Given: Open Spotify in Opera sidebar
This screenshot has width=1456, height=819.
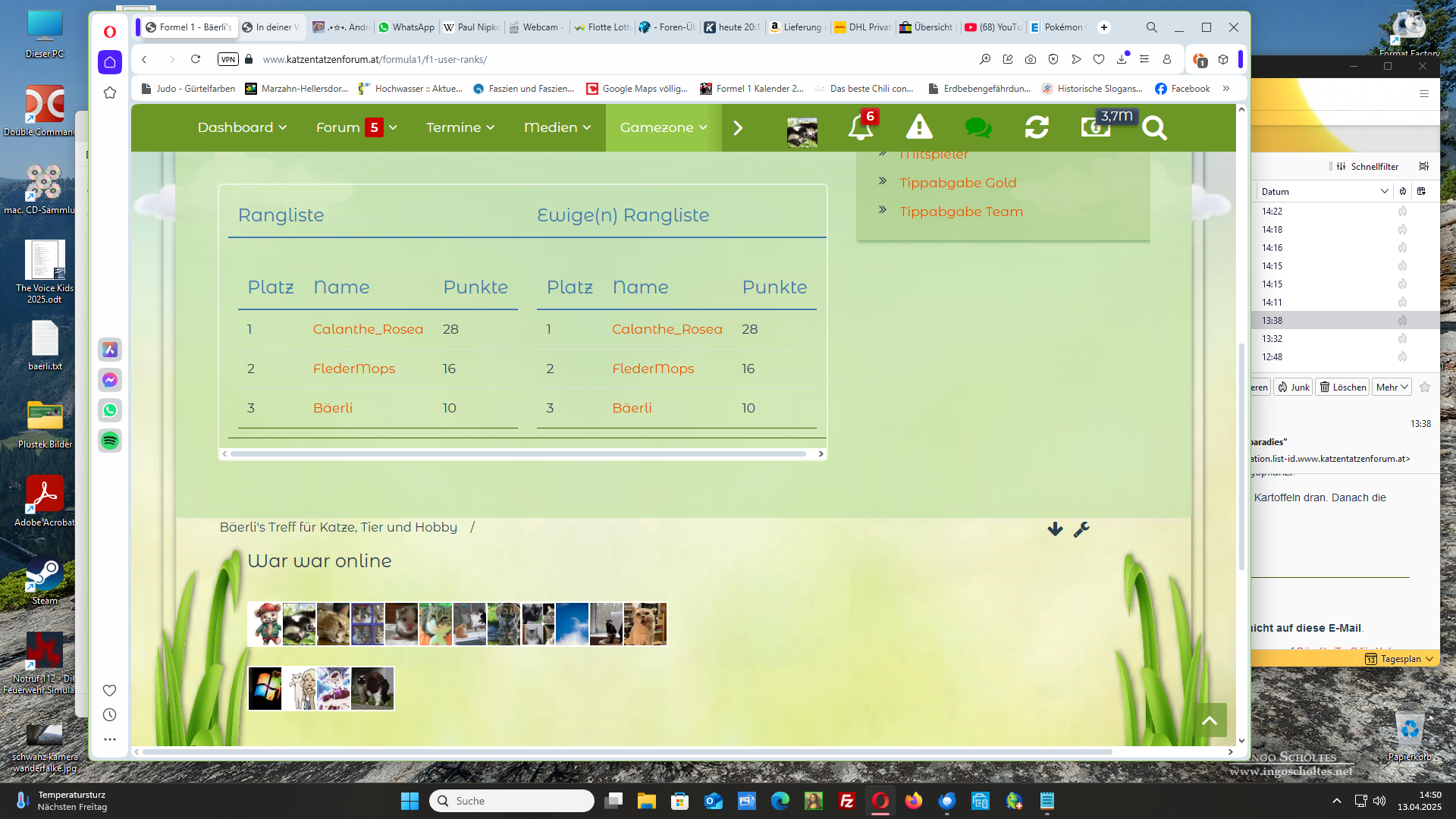Looking at the screenshot, I should [x=110, y=441].
